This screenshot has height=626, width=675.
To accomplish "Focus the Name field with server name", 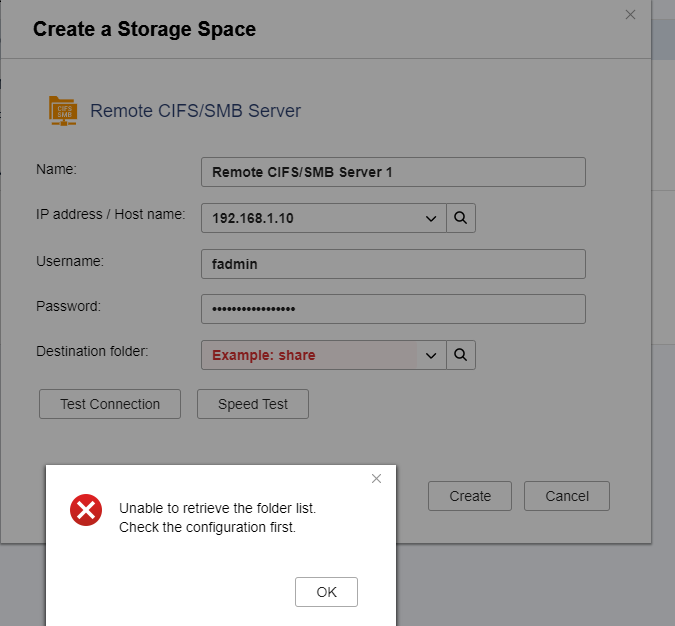I will 393,172.
